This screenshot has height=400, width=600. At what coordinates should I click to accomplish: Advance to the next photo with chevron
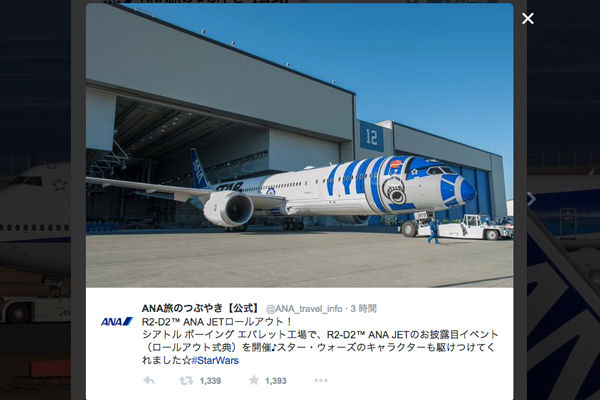coord(532,199)
